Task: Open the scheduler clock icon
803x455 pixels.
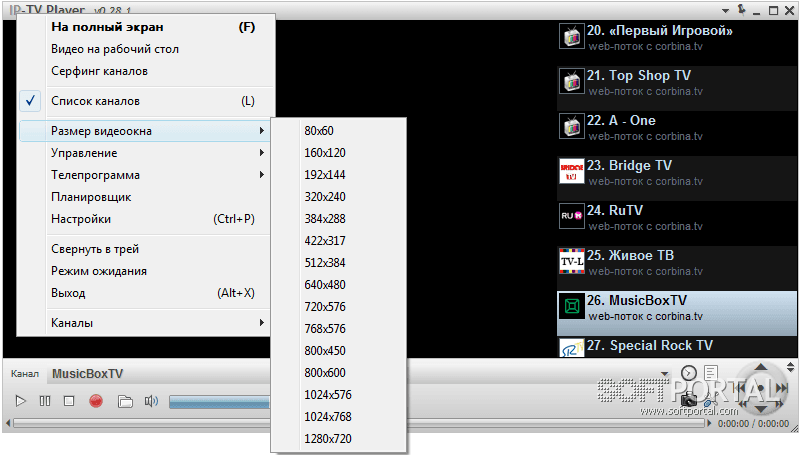Action: click(689, 373)
